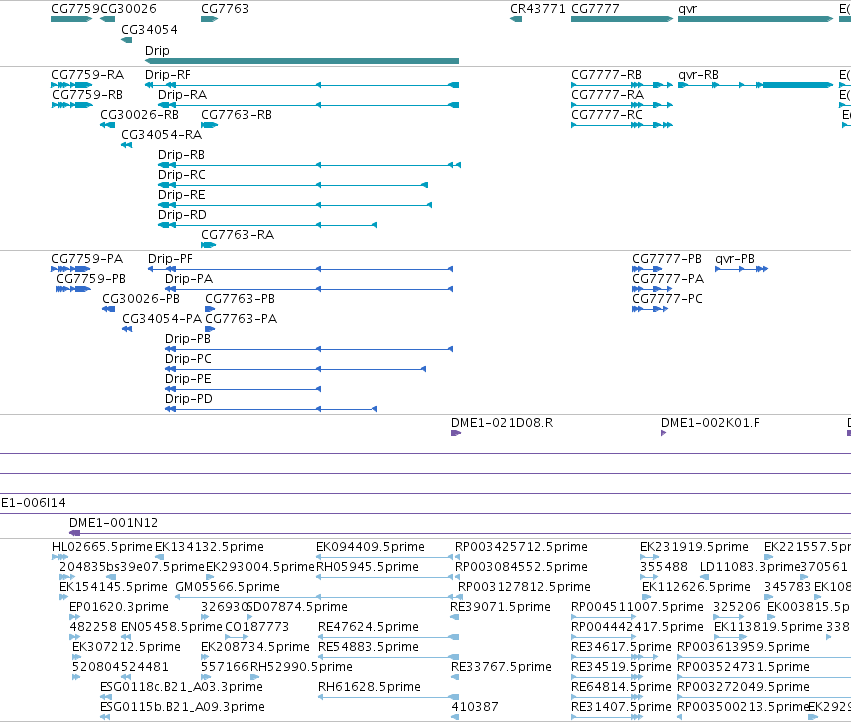Select the ESG0115b.B21_A09.3prime EST label

[182, 707]
